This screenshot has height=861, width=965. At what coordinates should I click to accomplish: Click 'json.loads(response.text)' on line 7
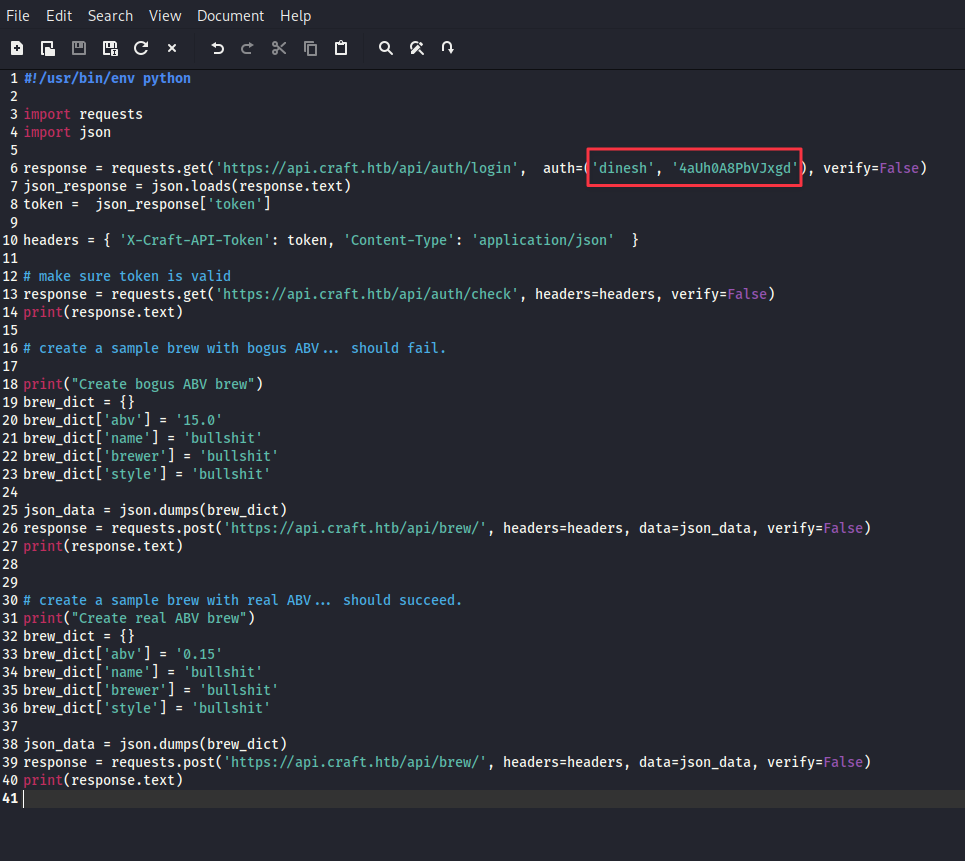click(x=251, y=186)
